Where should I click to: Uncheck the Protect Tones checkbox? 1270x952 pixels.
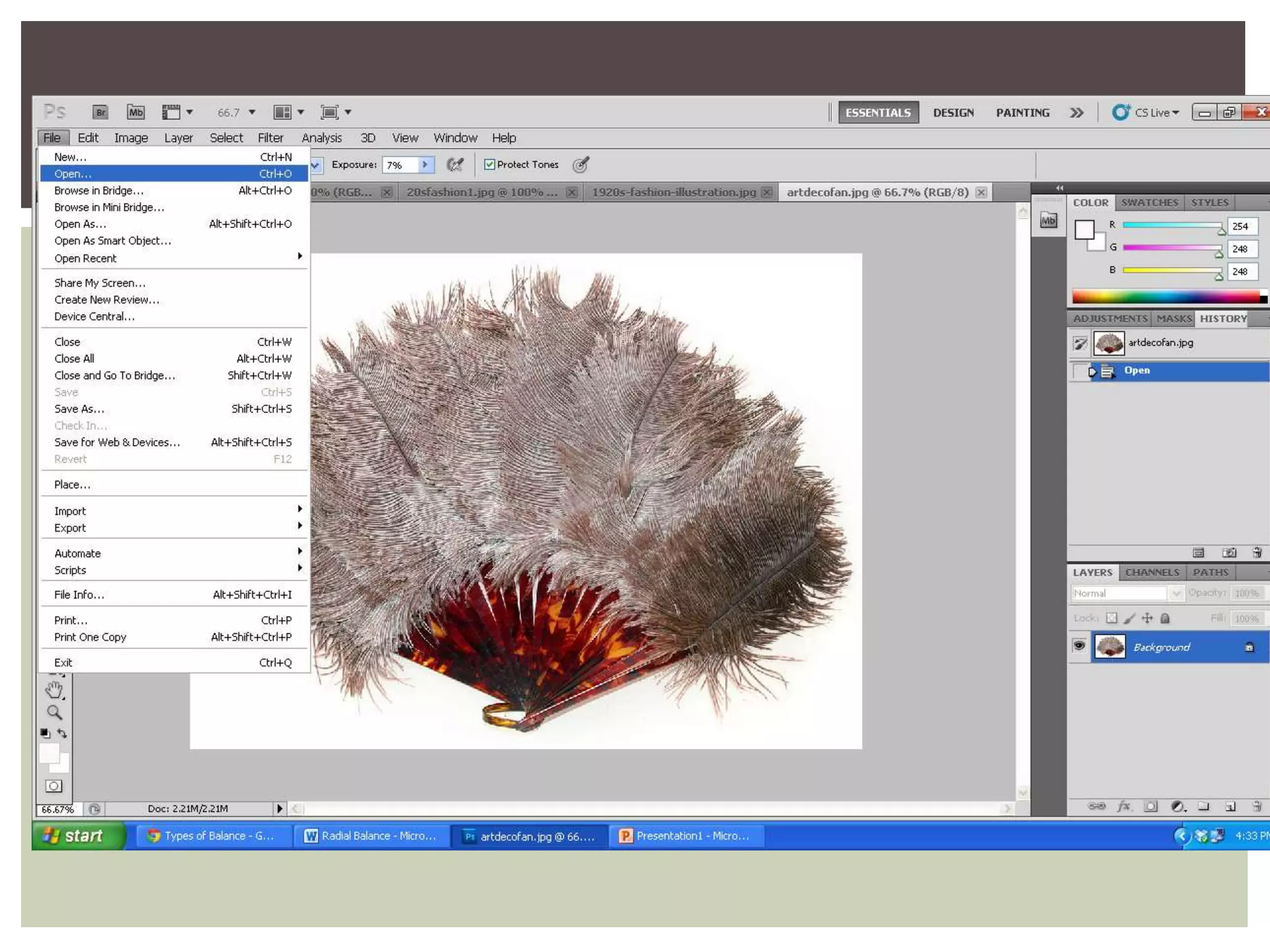[x=490, y=164]
